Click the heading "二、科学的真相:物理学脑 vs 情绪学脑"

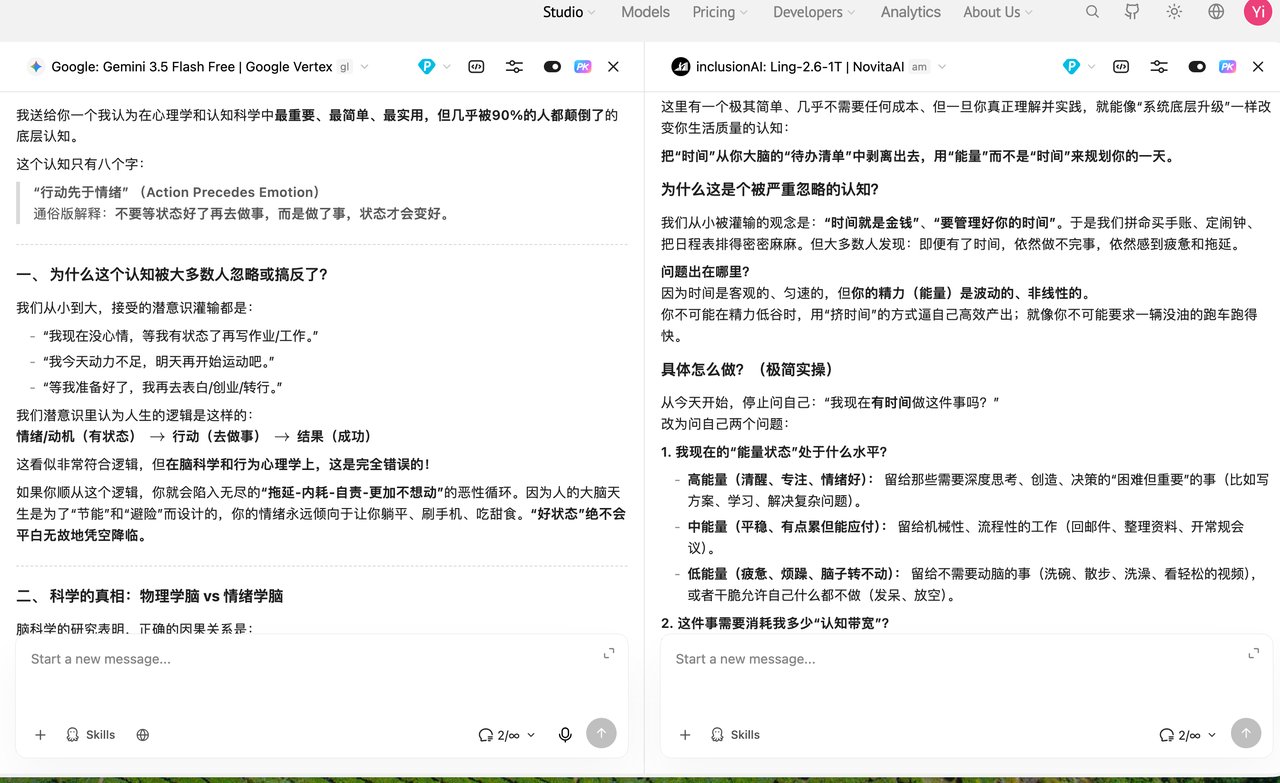[150, 596]
